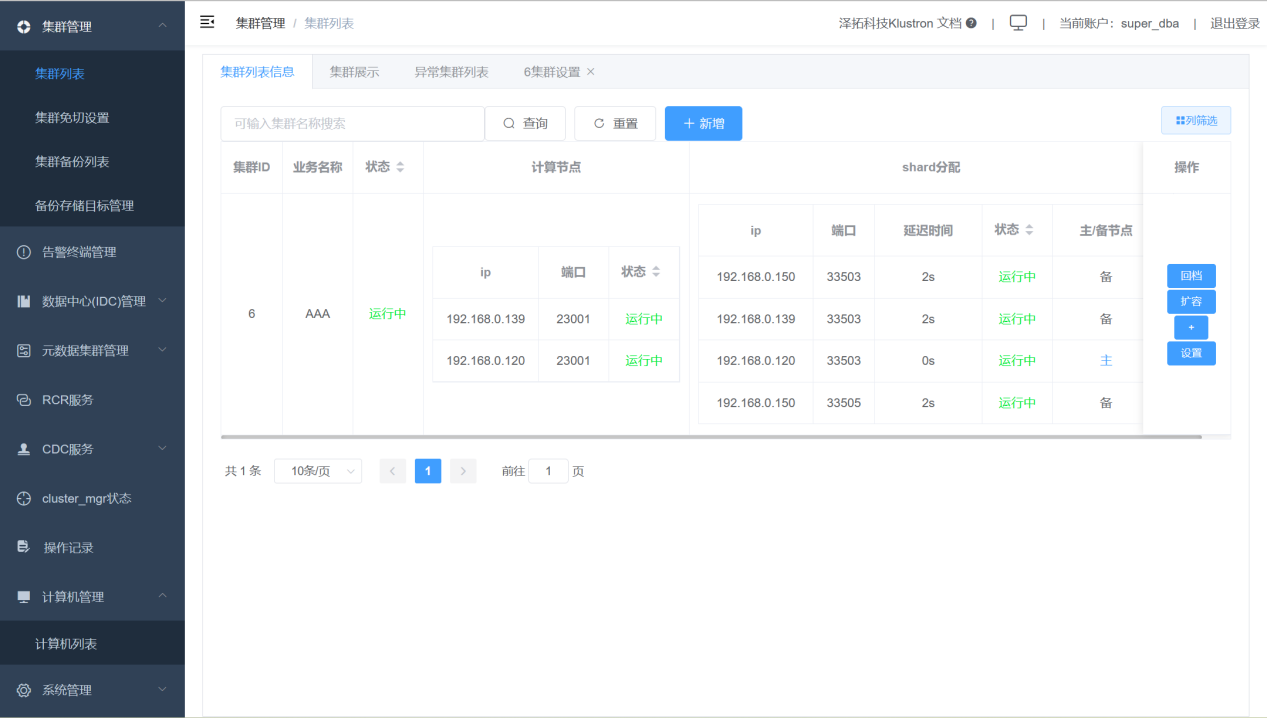Open the 10条/页 page size dropdown
Image resolution: width=1267 pixels, height=718 pixels.
coord(319,471)
